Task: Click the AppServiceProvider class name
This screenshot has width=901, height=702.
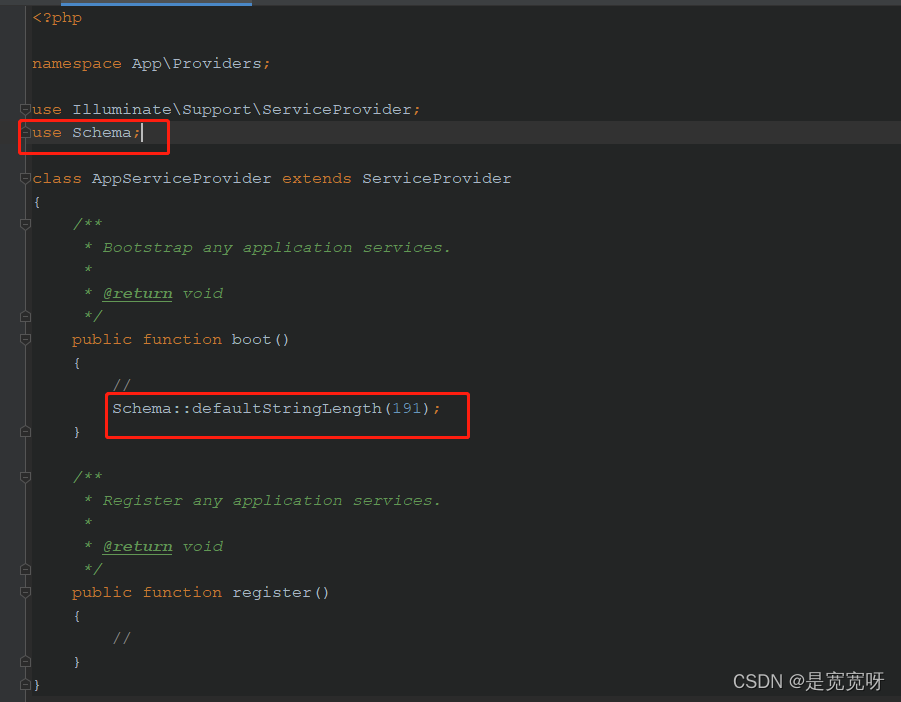Action: click(x=182, y=179)
